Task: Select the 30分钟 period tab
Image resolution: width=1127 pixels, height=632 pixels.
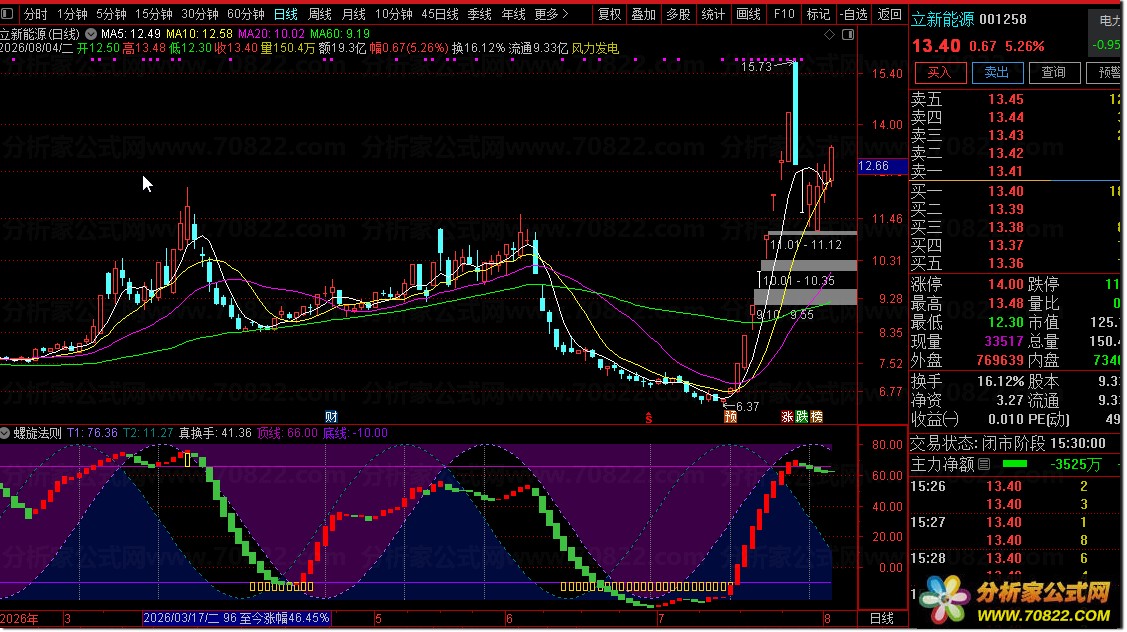Action: pos(200,14)
